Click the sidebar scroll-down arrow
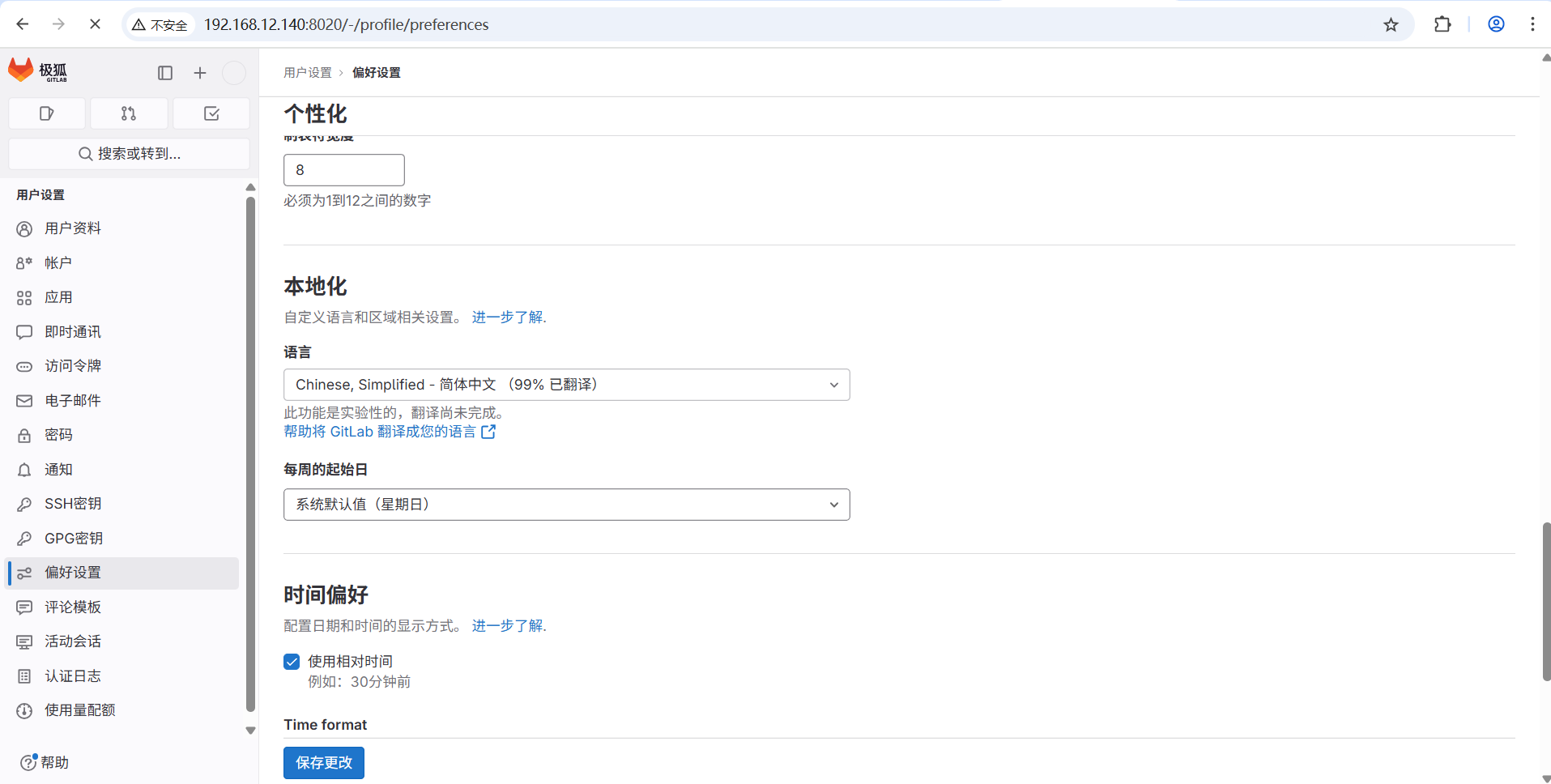The height and width of the screenshot is (784, 1551). pyautogui.click(x=250, y=731)
